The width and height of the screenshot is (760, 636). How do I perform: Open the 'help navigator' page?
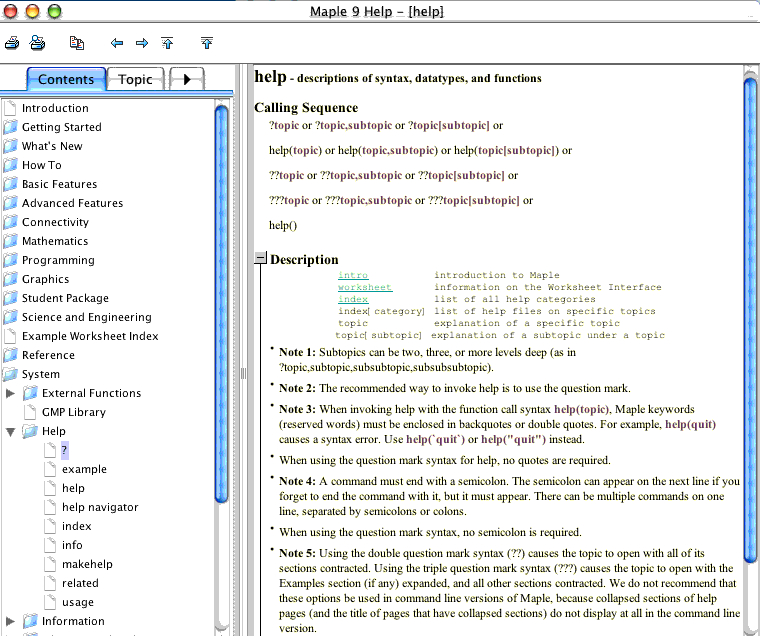click(x=100, y=507)
